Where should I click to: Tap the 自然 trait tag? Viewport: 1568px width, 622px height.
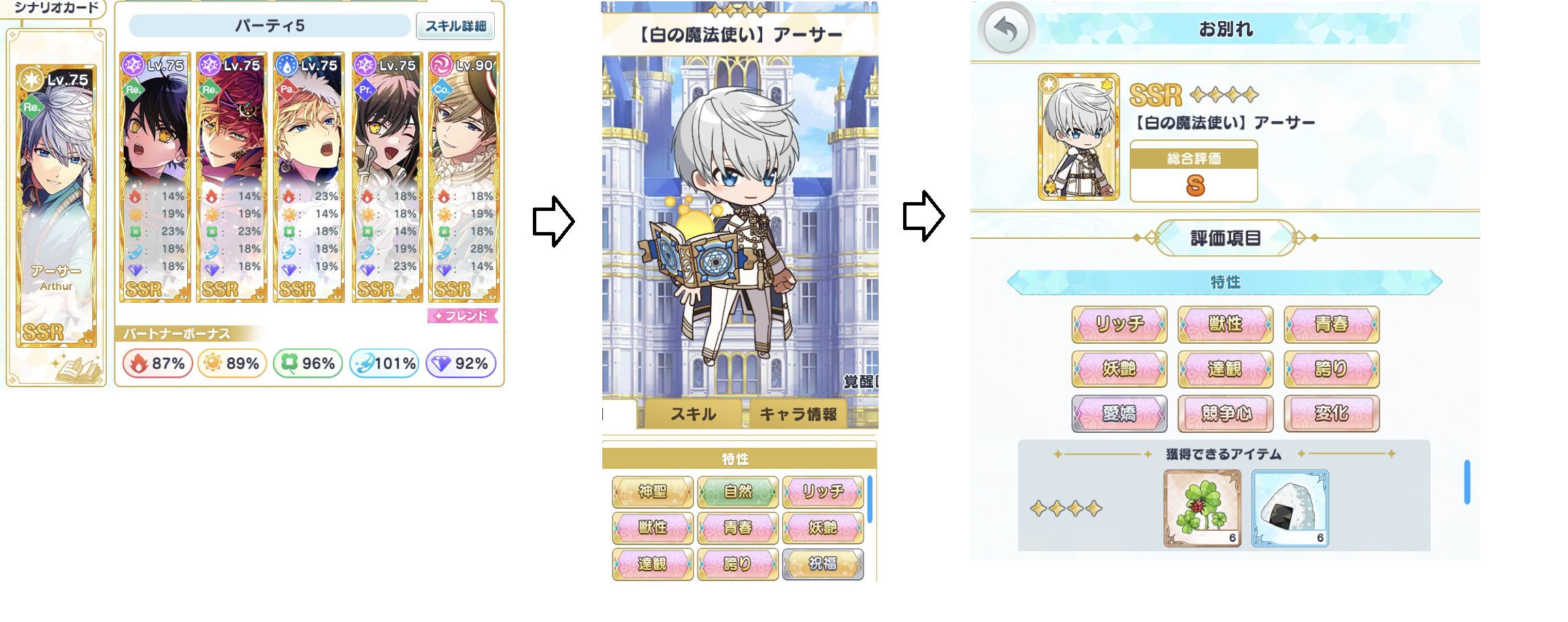[738, 491]
